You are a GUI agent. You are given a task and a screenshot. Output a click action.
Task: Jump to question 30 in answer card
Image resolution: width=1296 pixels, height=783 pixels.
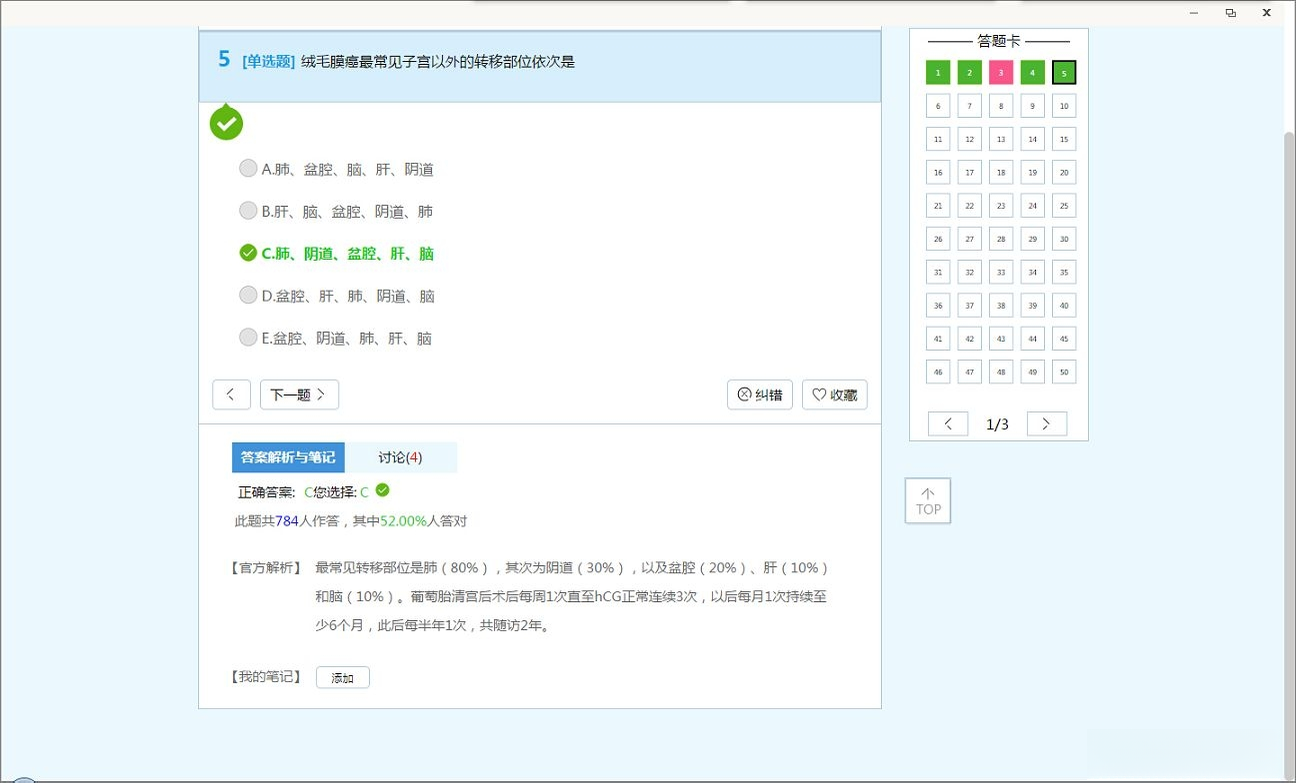coord(1064,239)
